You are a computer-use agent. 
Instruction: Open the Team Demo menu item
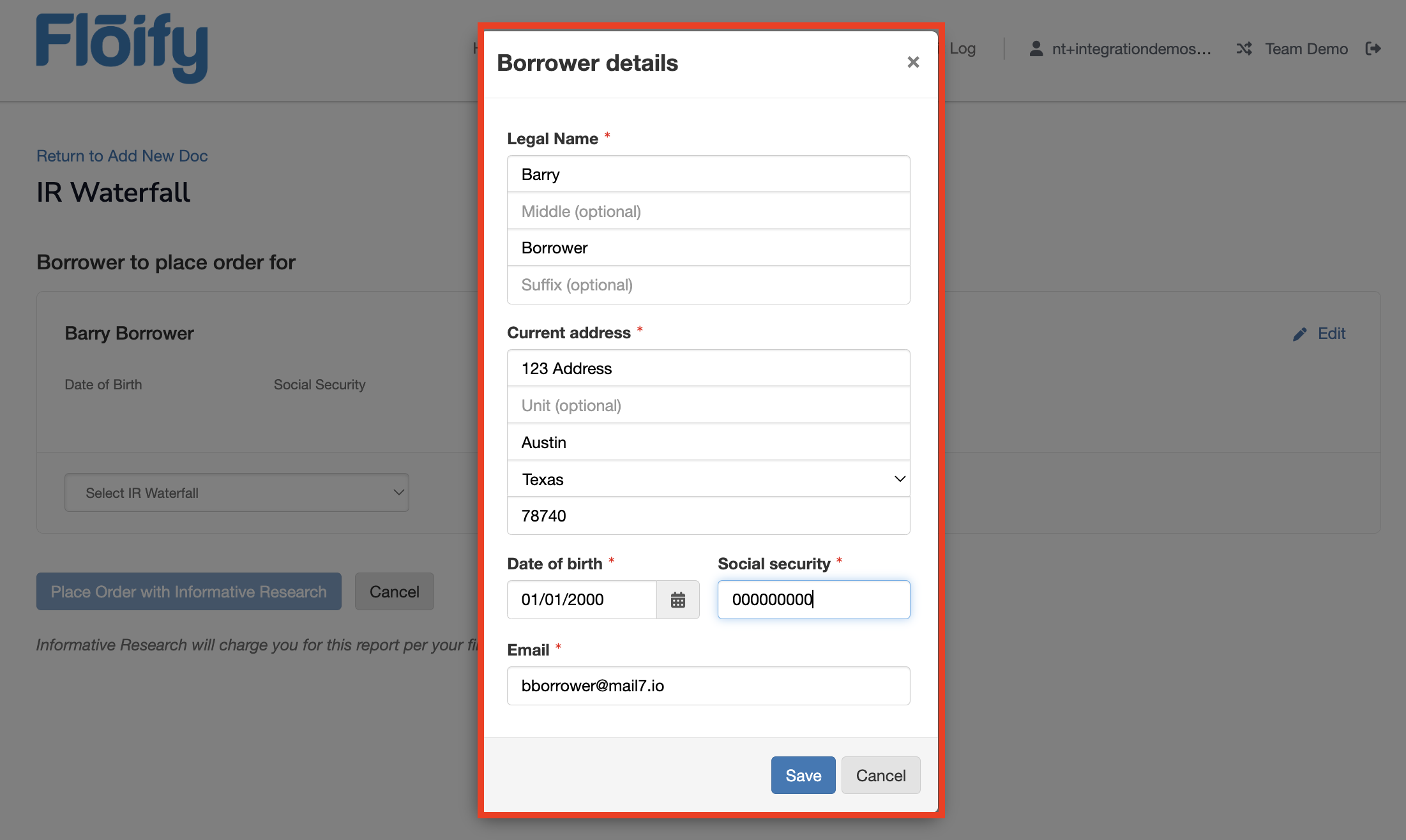(x=1306, y=49)
